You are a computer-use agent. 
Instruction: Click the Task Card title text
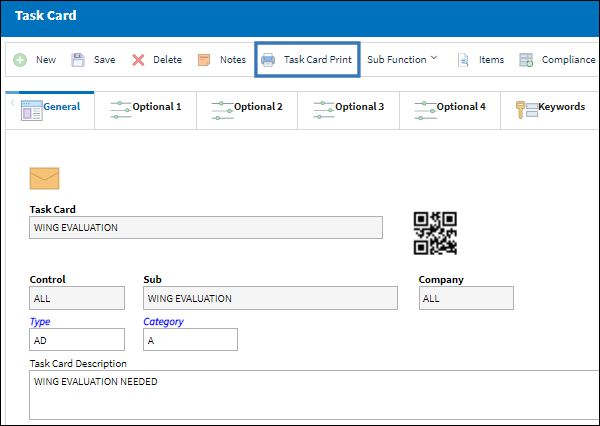click(46, 15)
